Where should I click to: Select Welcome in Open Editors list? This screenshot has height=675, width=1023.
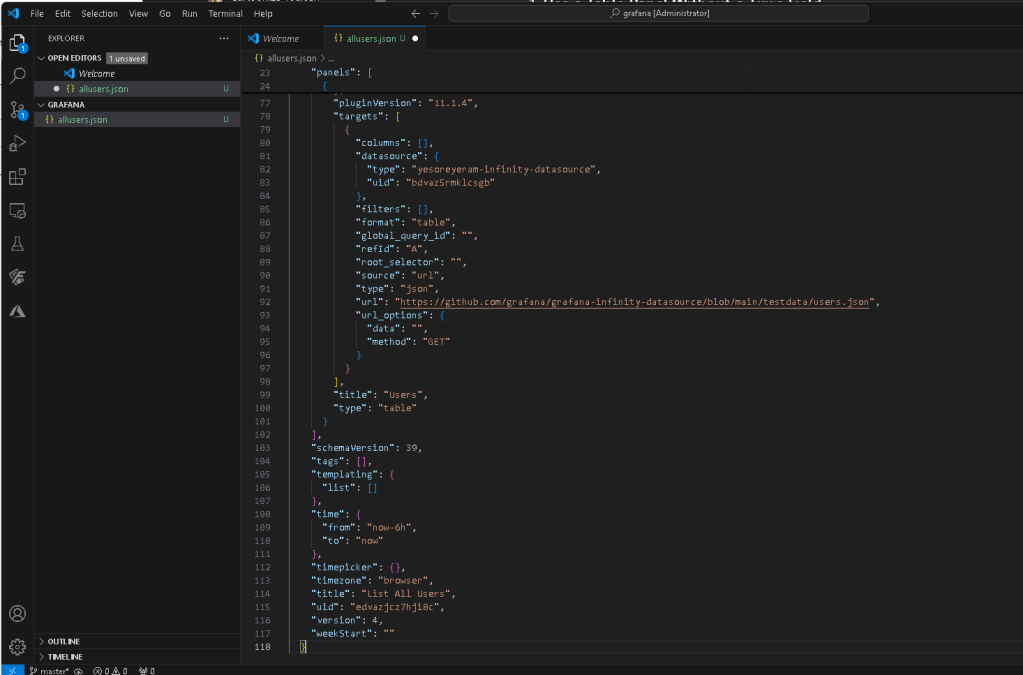pyautogui.click(x=97, y=74)
